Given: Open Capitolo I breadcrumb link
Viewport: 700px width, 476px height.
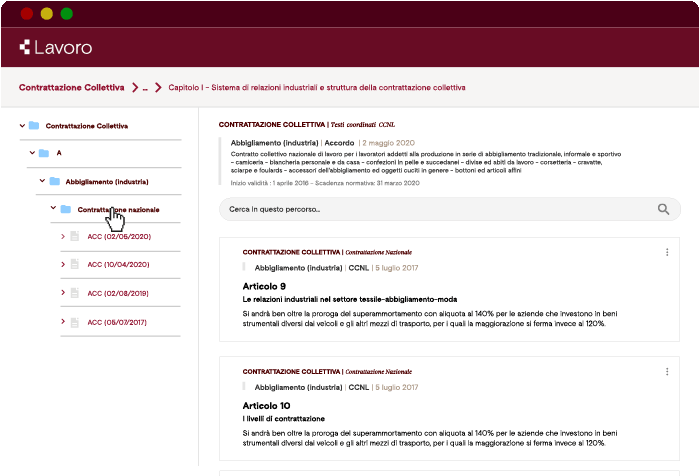Looking at the screenshot, I should point(316,88).
